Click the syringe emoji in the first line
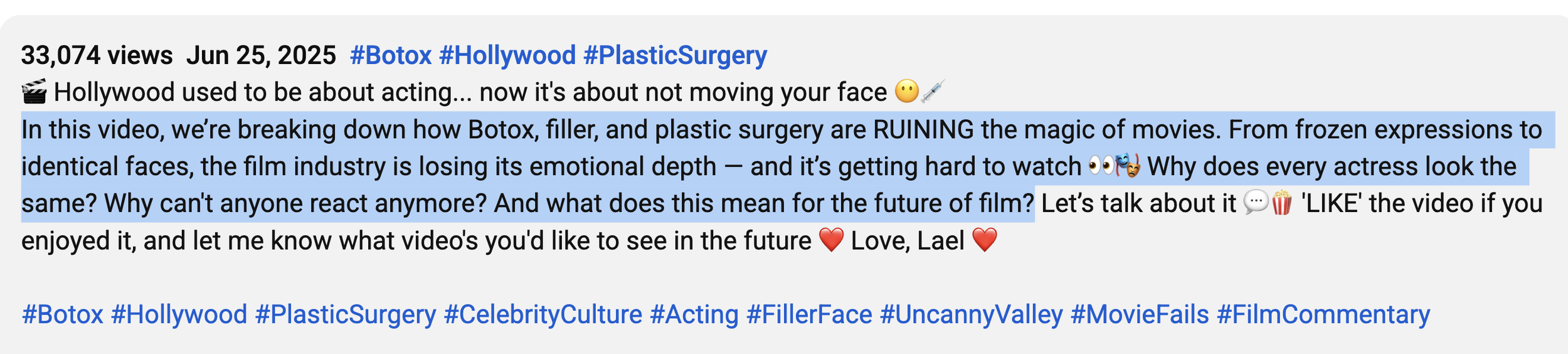The image size is (1568, 354). coord(932,92)
